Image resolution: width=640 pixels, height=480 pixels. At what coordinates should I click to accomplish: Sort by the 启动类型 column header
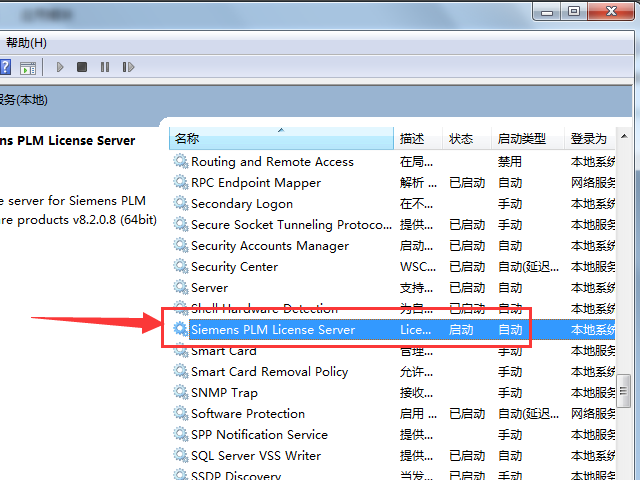pyautogui.click(x=527, y=138)
